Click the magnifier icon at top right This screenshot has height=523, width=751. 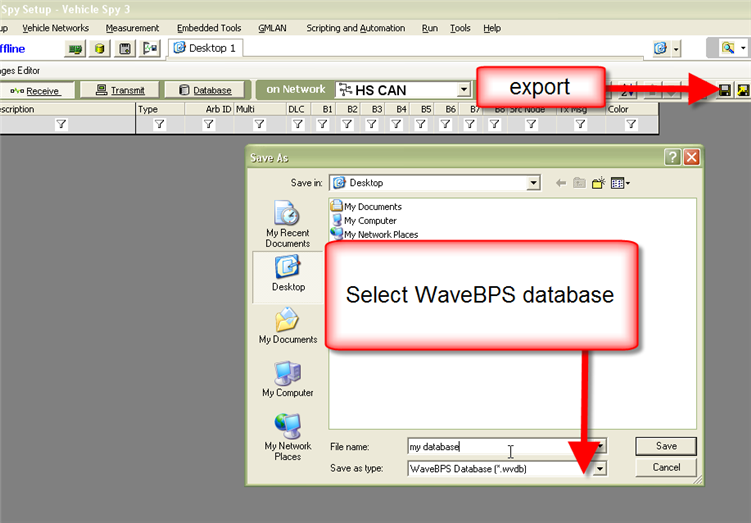[x=728, y=48]
